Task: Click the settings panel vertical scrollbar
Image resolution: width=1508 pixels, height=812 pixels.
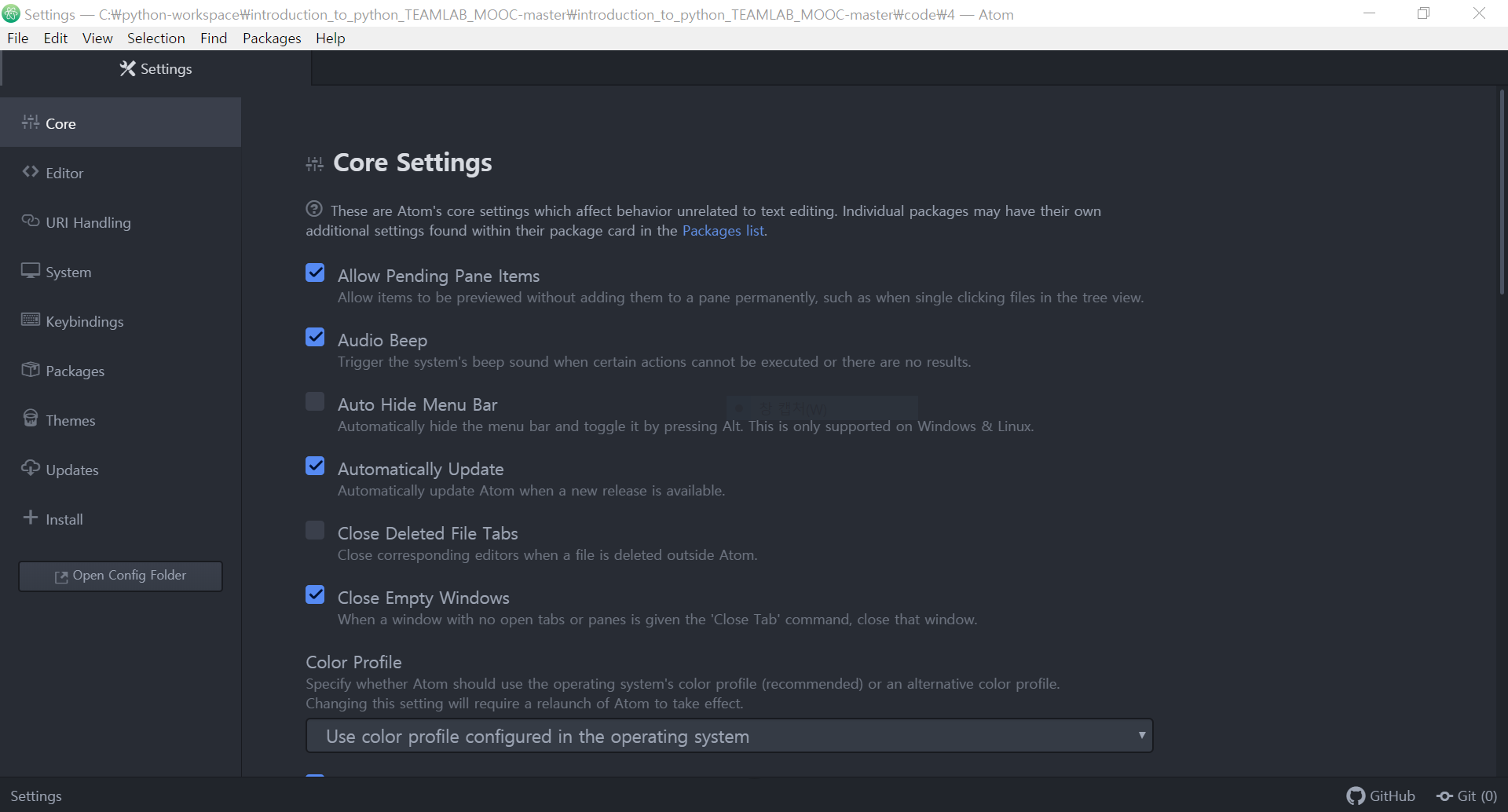Action: (1502, 192)
